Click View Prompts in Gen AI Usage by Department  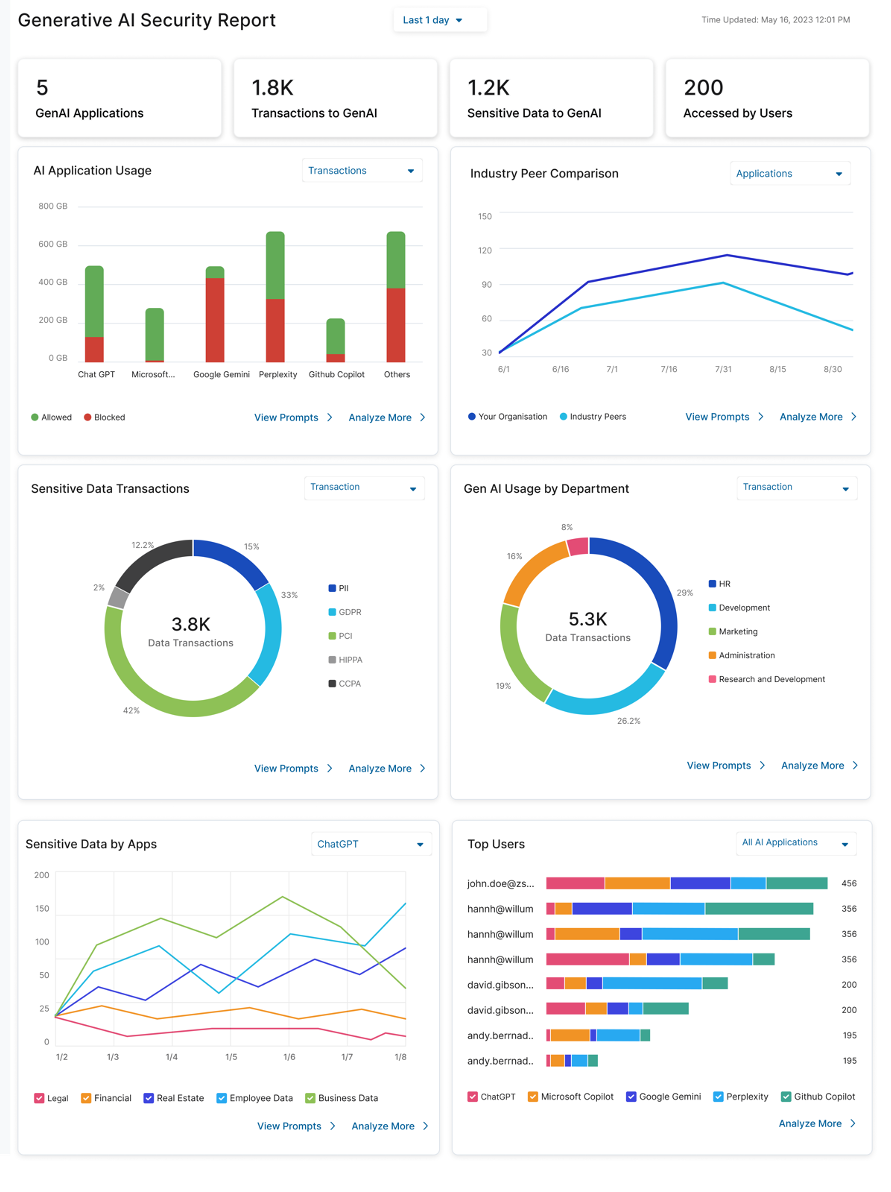[726, 766]
